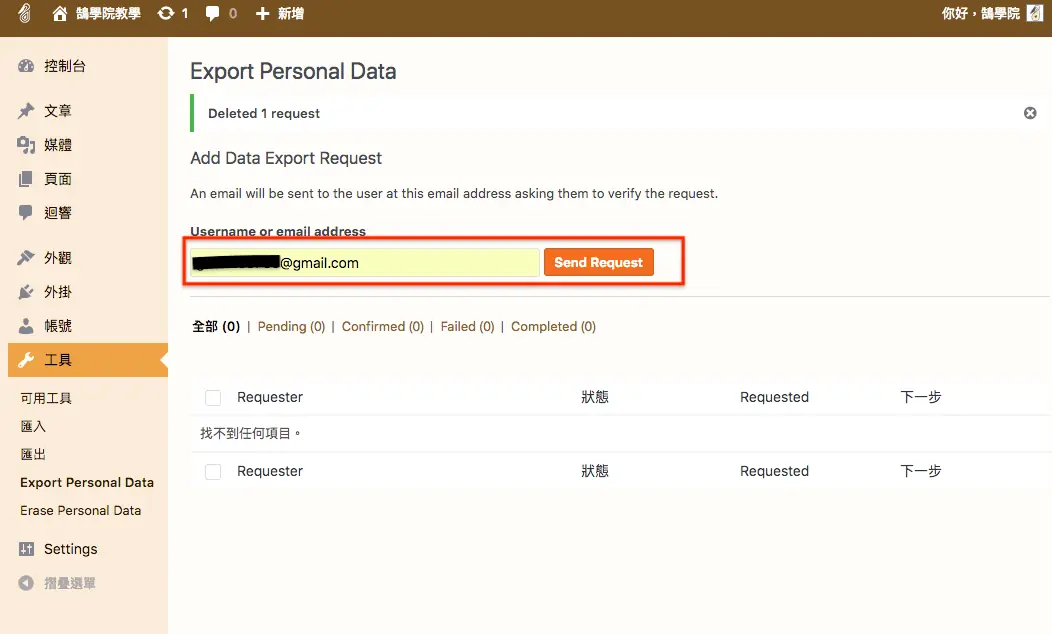Click the top 狀態 column header
This screenshot has height=634, width=1052.
[594, 397]
